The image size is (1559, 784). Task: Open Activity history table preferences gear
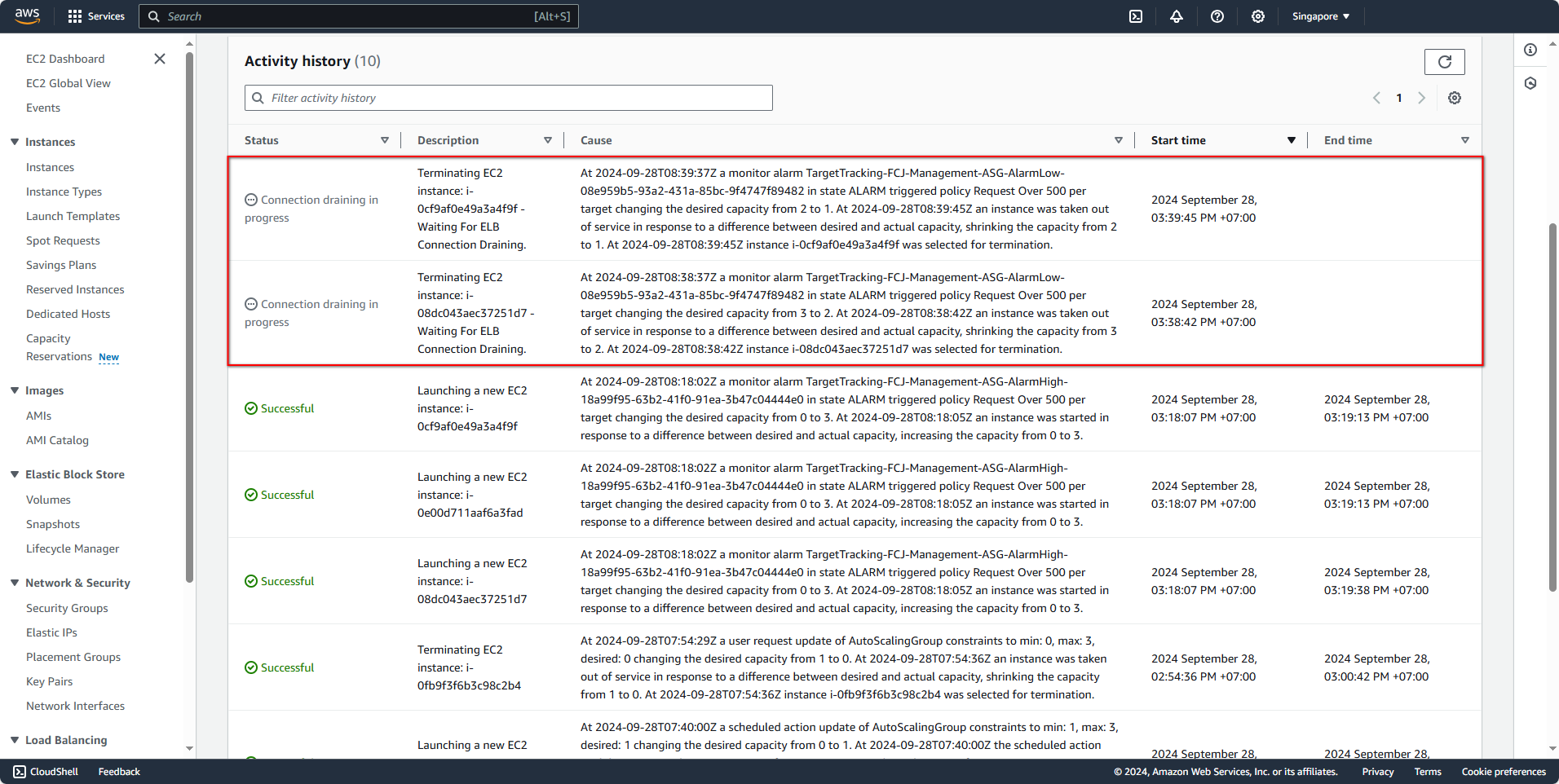[x=1455, y=98]
